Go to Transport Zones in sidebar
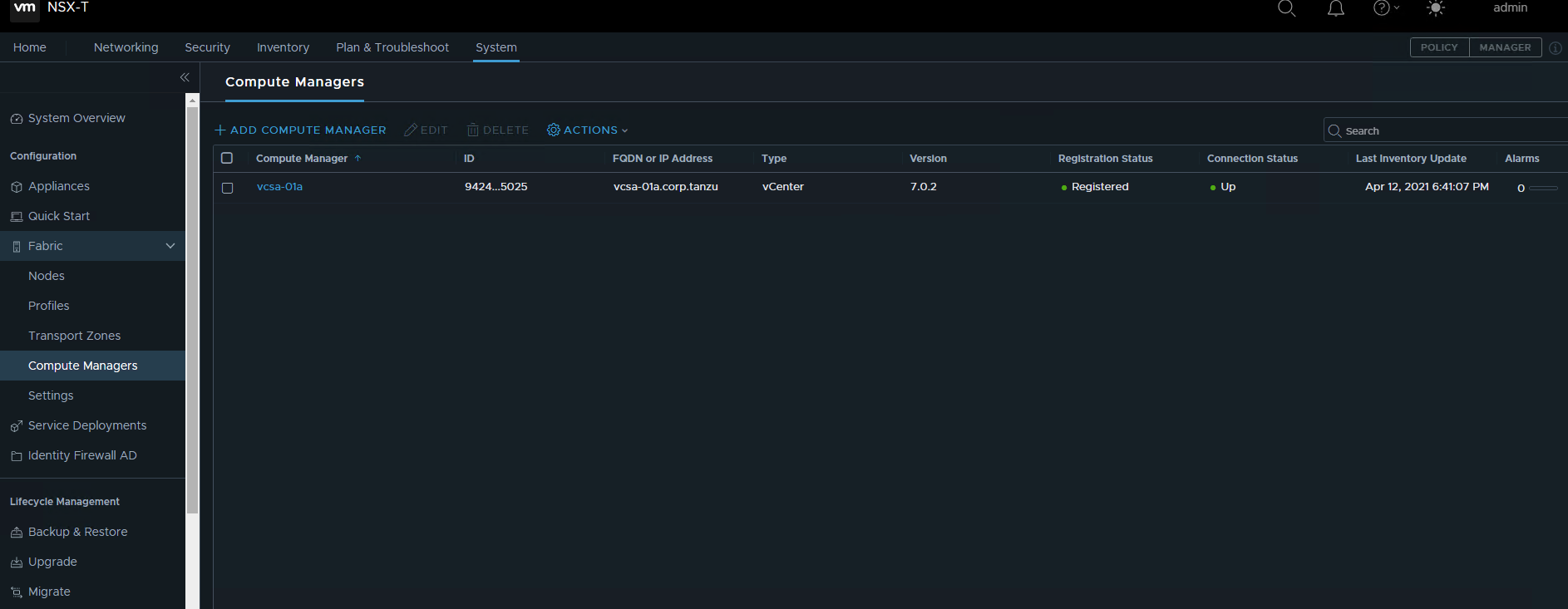This screenshot has width=1568, height=609. pos(74,336)
